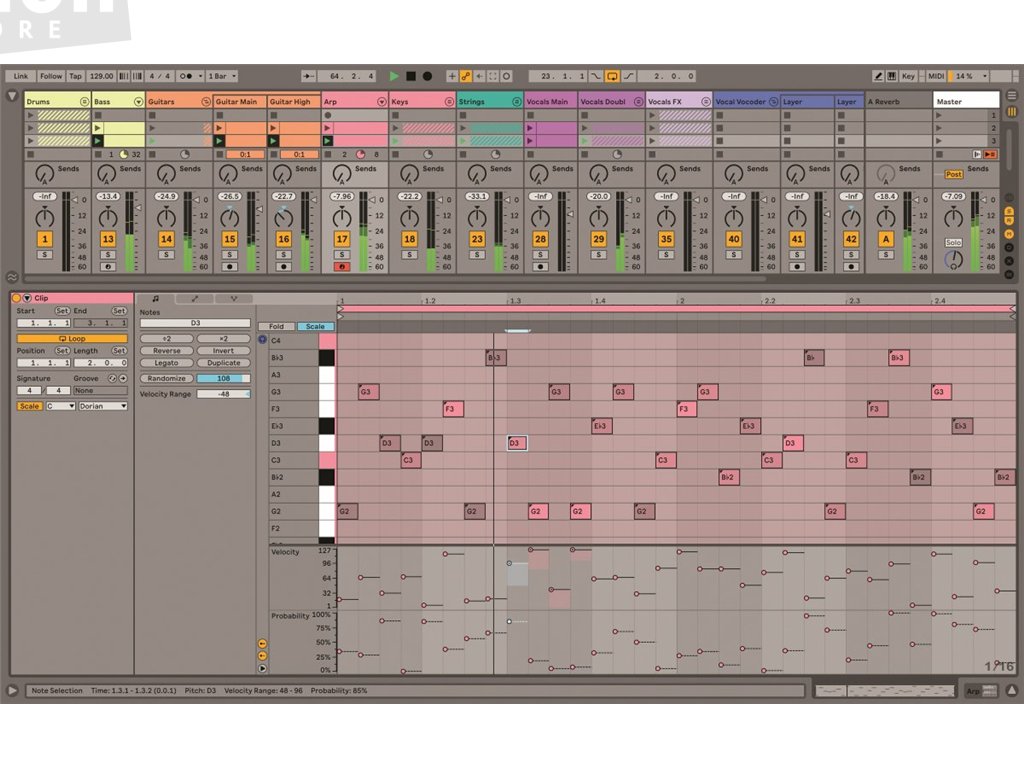Click the tempo field showing 129.00

pyautogui.click(x=101, y=76)
